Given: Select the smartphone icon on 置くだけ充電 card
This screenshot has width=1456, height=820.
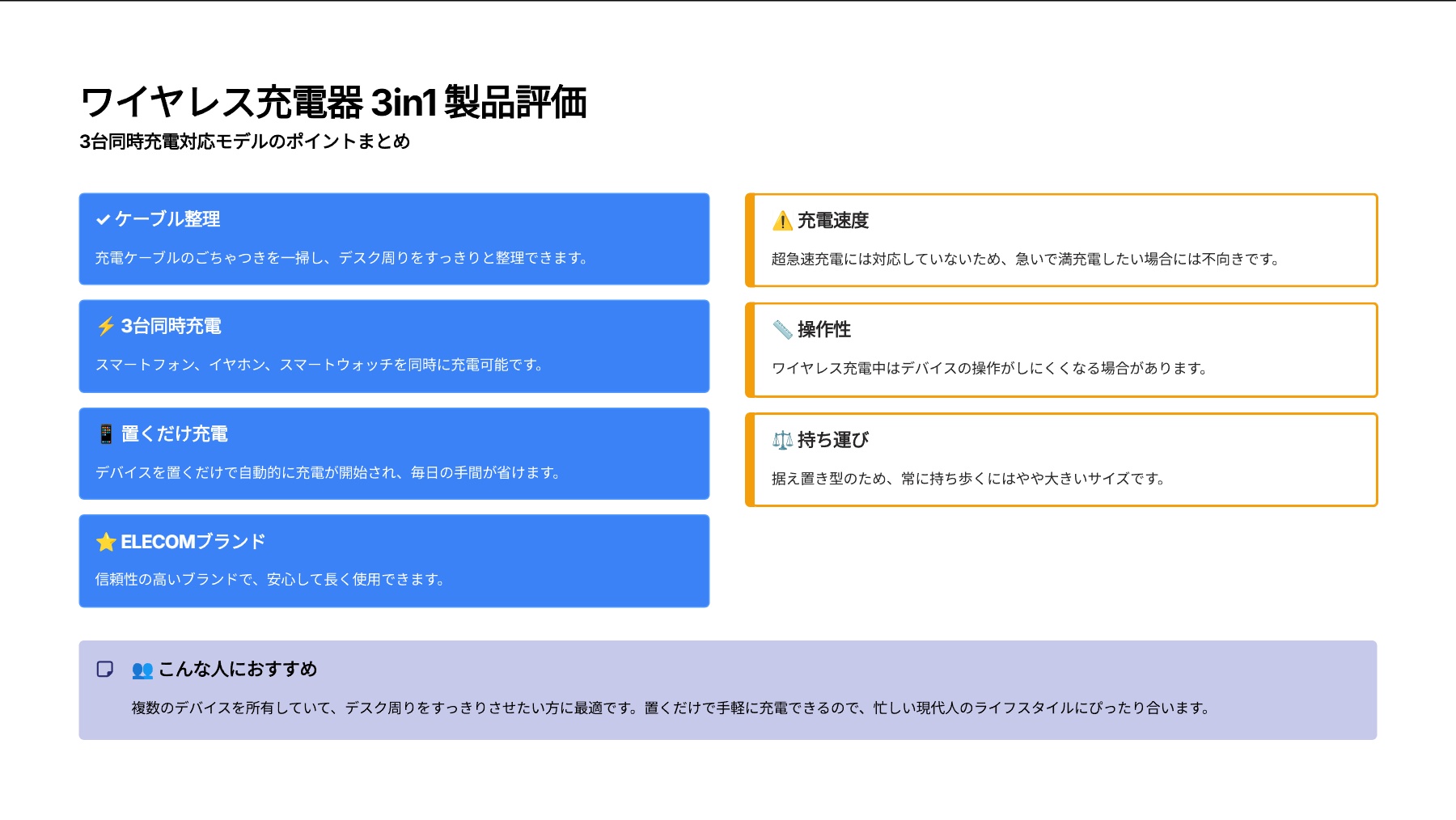Looking at the screenshot, I should [105, 434].
